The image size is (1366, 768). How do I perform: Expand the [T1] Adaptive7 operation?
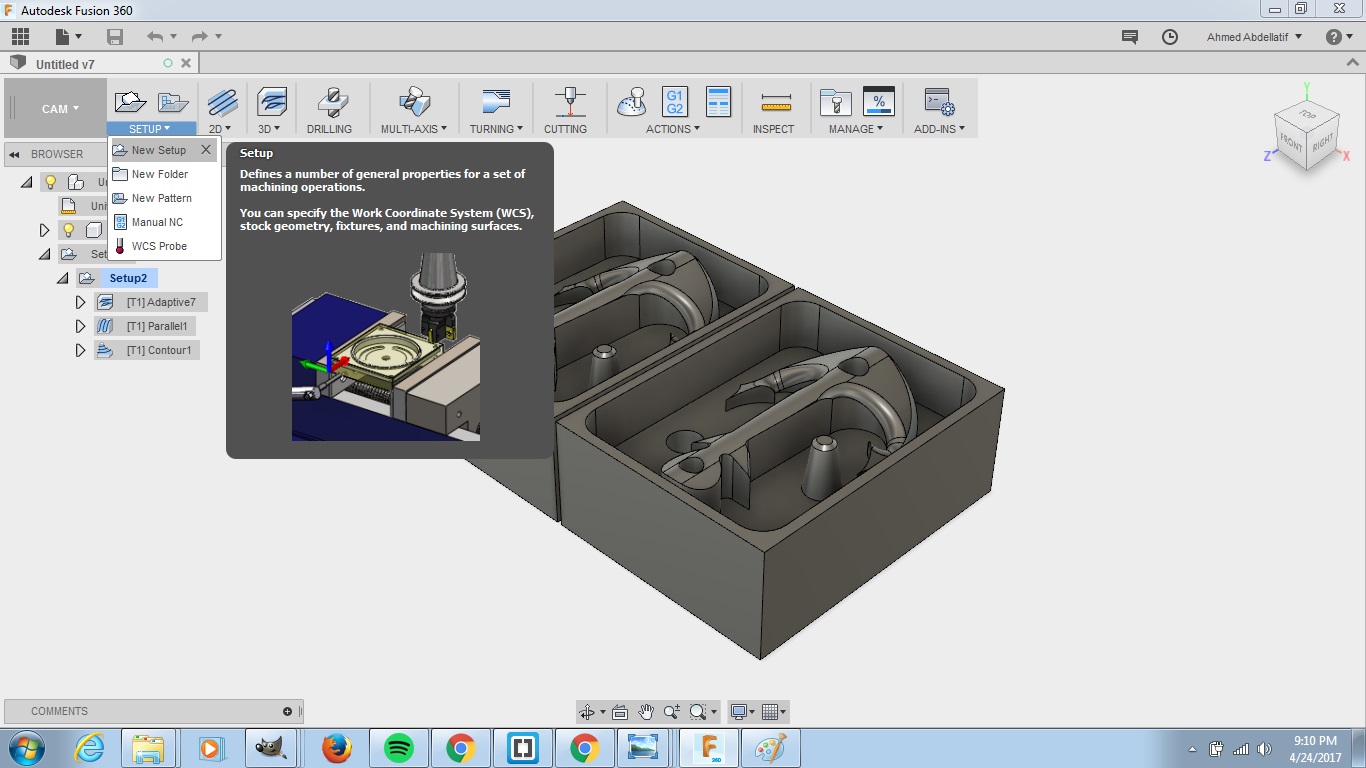(81, 302)
